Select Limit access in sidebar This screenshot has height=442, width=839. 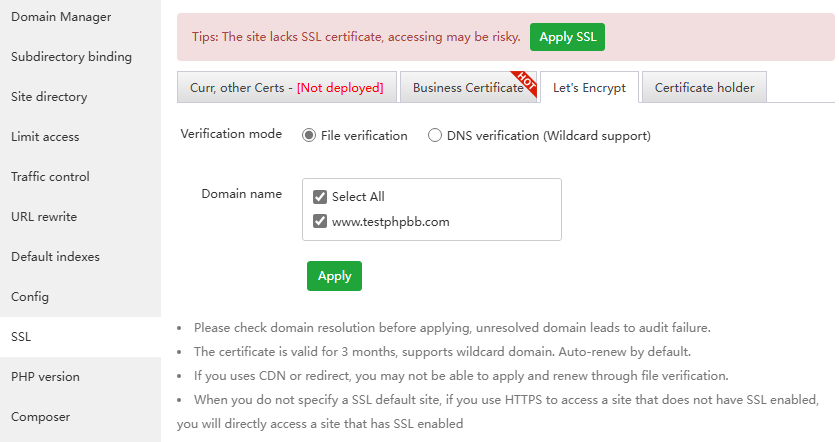[45, 137]
